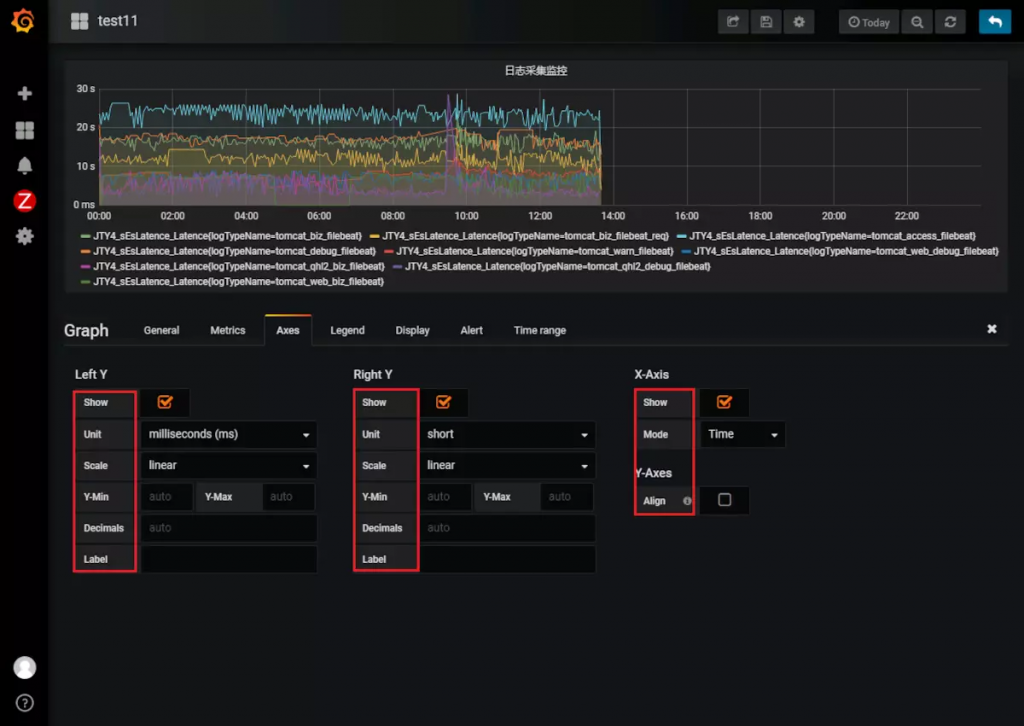The width and height of the screenshot is (1024, 726).
Task: Refresh the dashboard with the refresh icon
Action: [x=950, y=22]
